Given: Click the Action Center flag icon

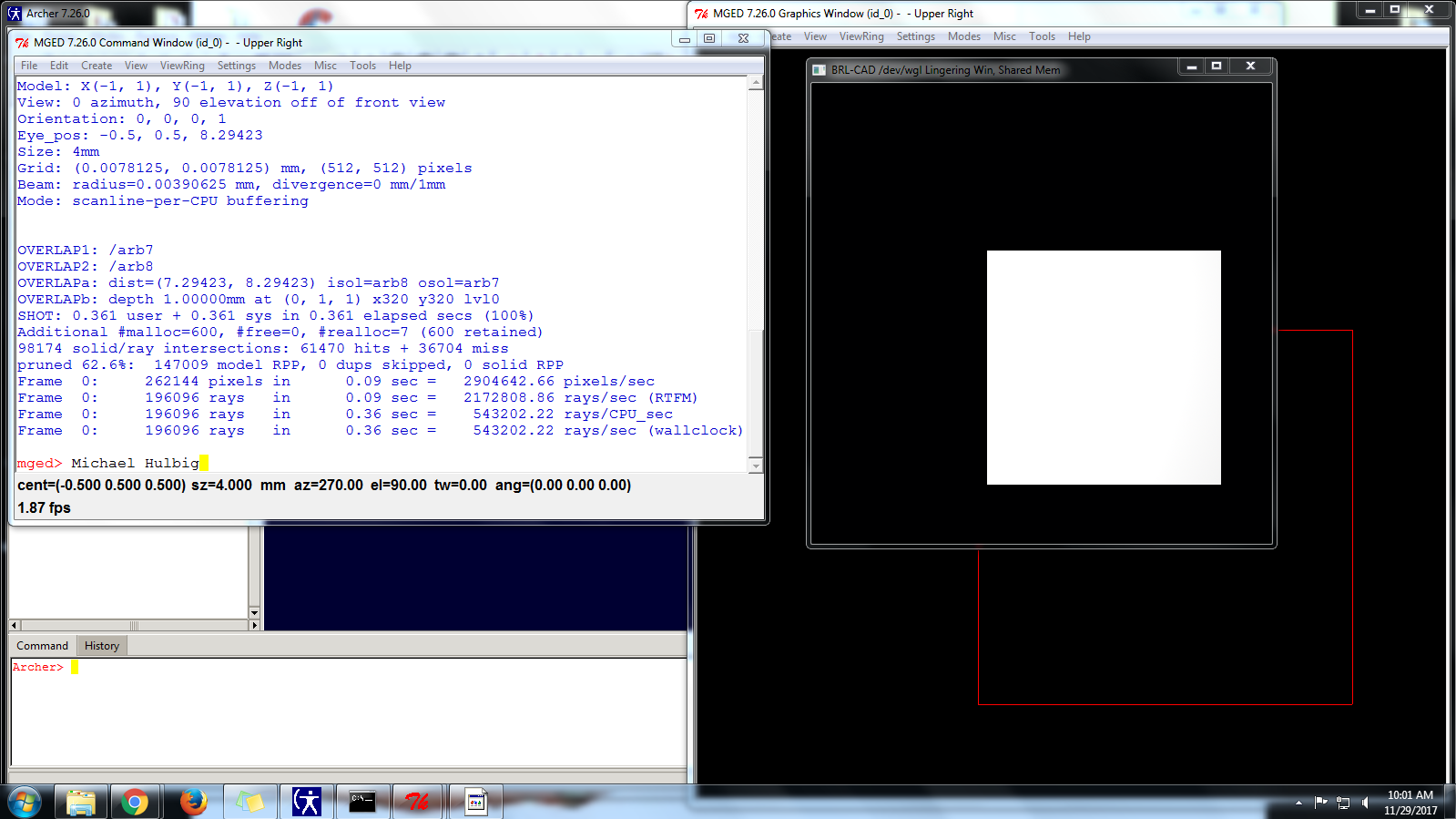Looking at the screenshot, I should tap(1320, 803).
